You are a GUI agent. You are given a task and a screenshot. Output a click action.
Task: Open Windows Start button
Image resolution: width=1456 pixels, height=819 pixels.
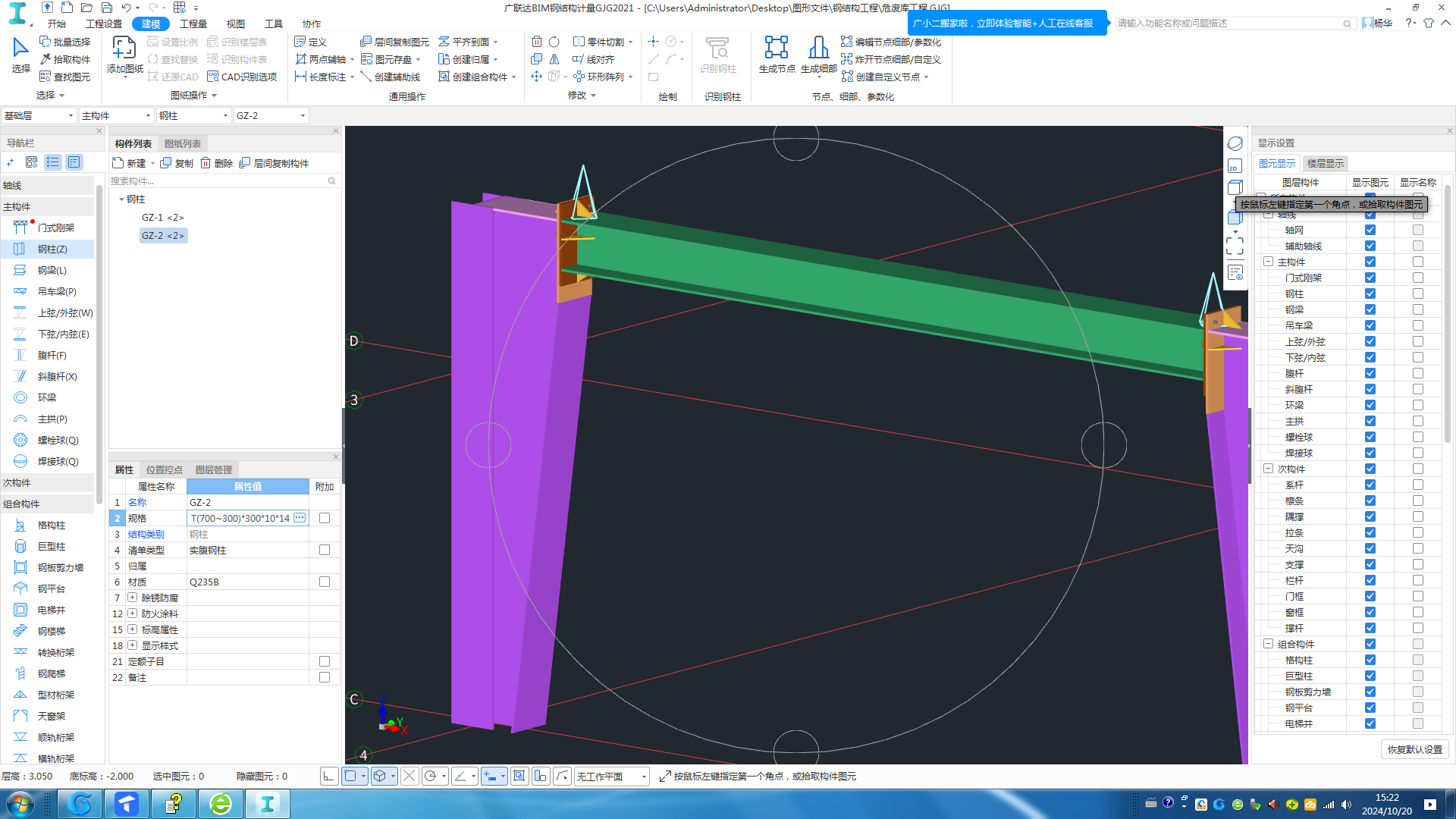20,804
